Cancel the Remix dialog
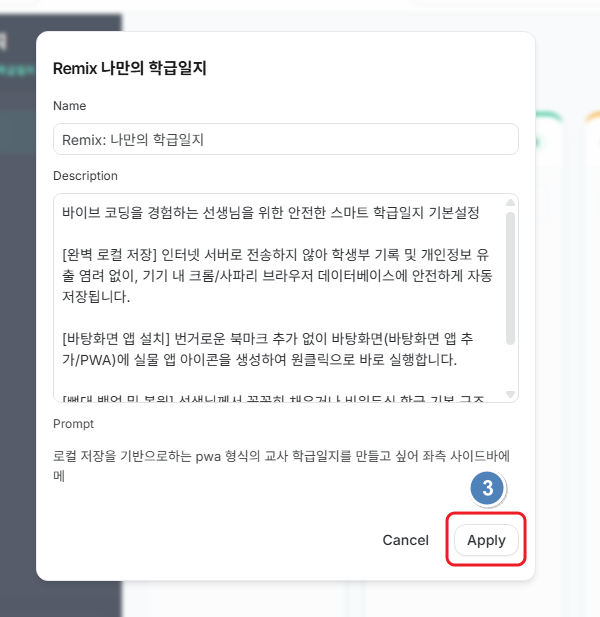Viewport: 600px width, 617px height. click(406, 540)
